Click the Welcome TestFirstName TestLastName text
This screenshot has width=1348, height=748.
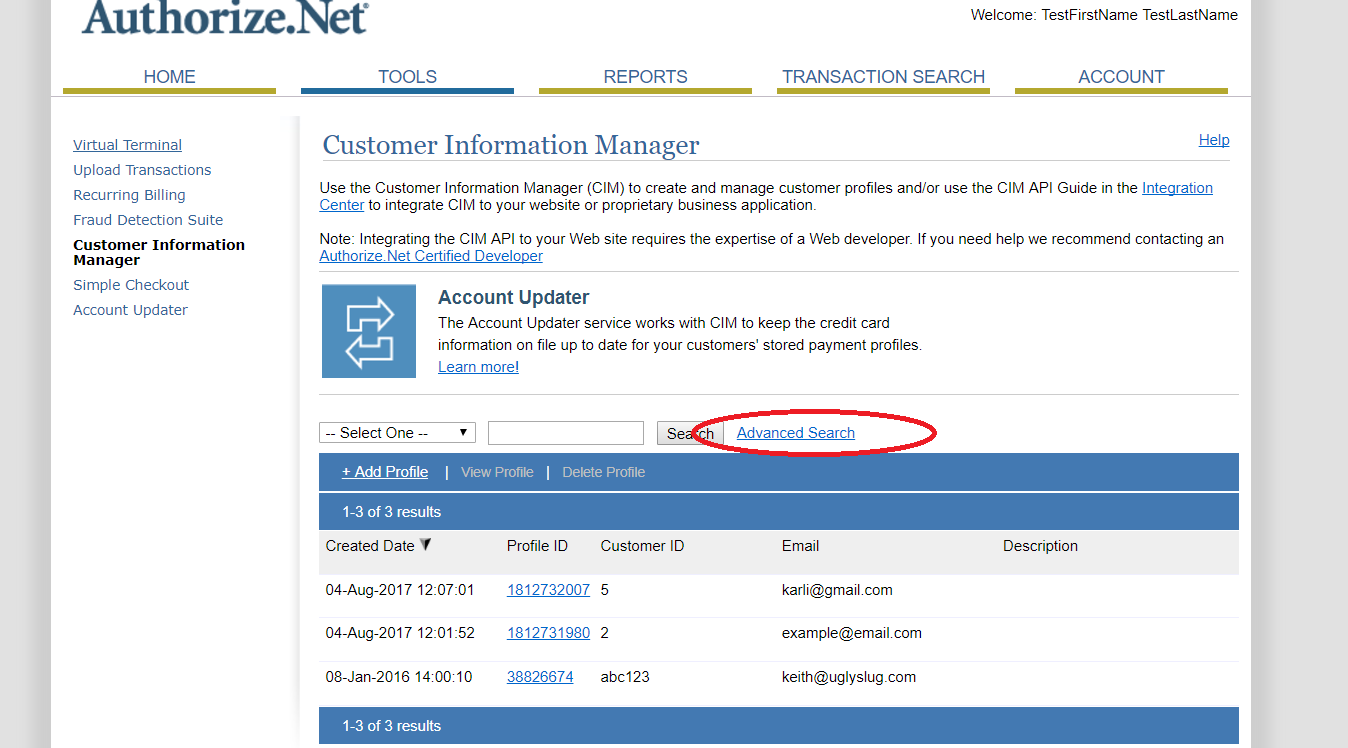coord(1104,15)
